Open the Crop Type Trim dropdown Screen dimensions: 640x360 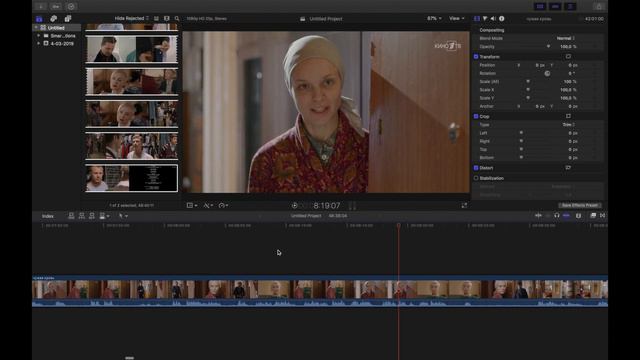(x=569, y=125)
